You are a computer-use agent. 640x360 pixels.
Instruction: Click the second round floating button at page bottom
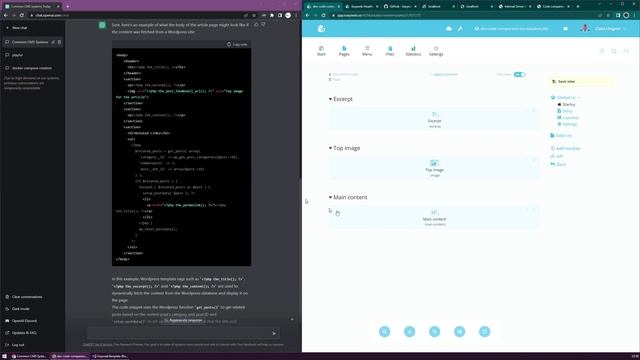pyautogui.click(x=409, y=331)
